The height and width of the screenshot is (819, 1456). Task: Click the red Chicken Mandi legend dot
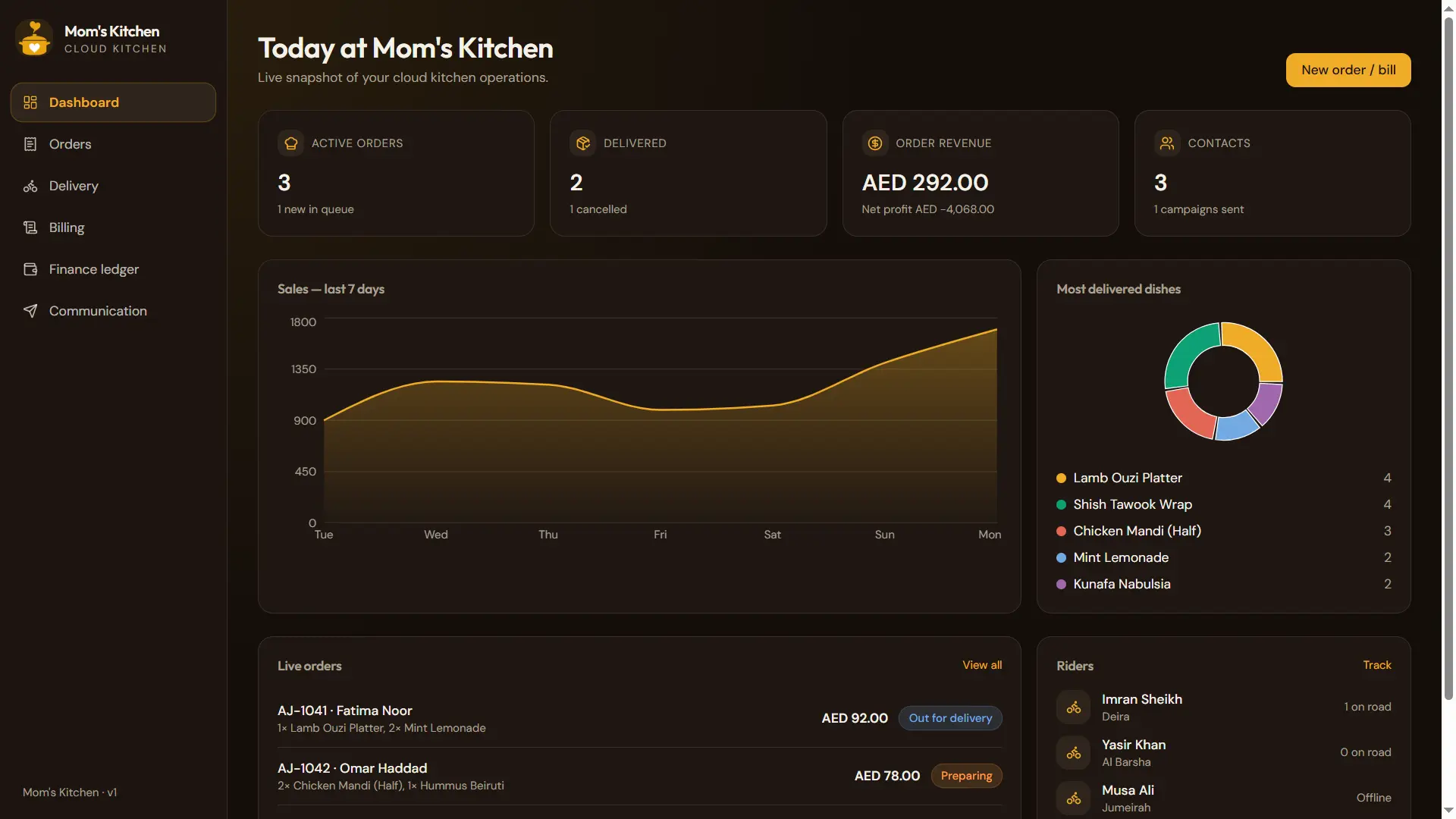pyautogui.click(x=1062, y=531)
